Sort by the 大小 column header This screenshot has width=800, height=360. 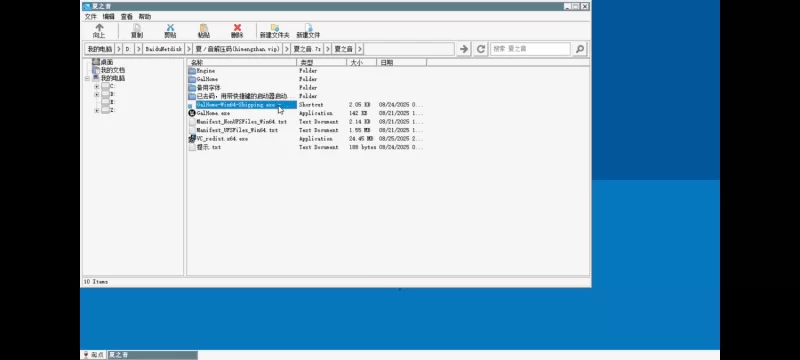pos(361,62)
